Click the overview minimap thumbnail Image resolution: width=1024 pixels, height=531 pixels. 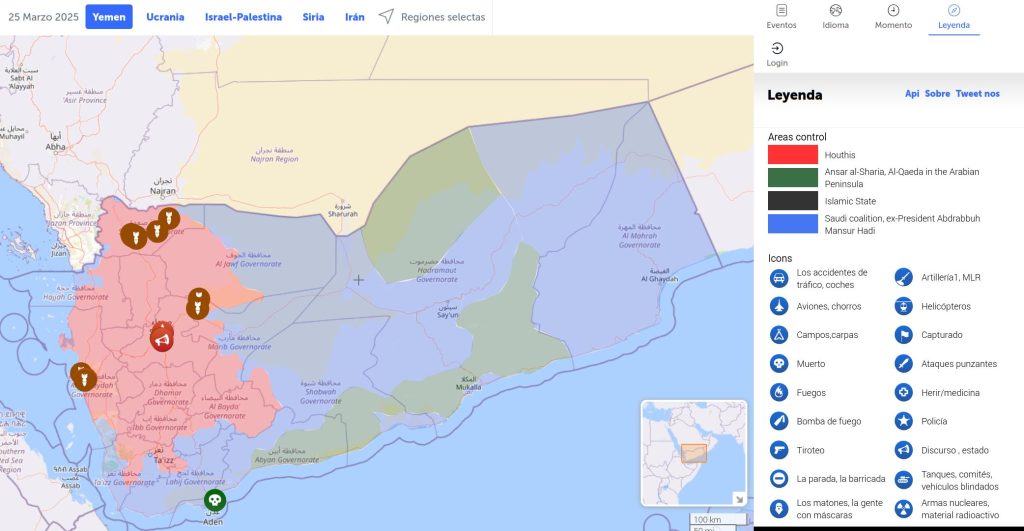coord(694,453)
